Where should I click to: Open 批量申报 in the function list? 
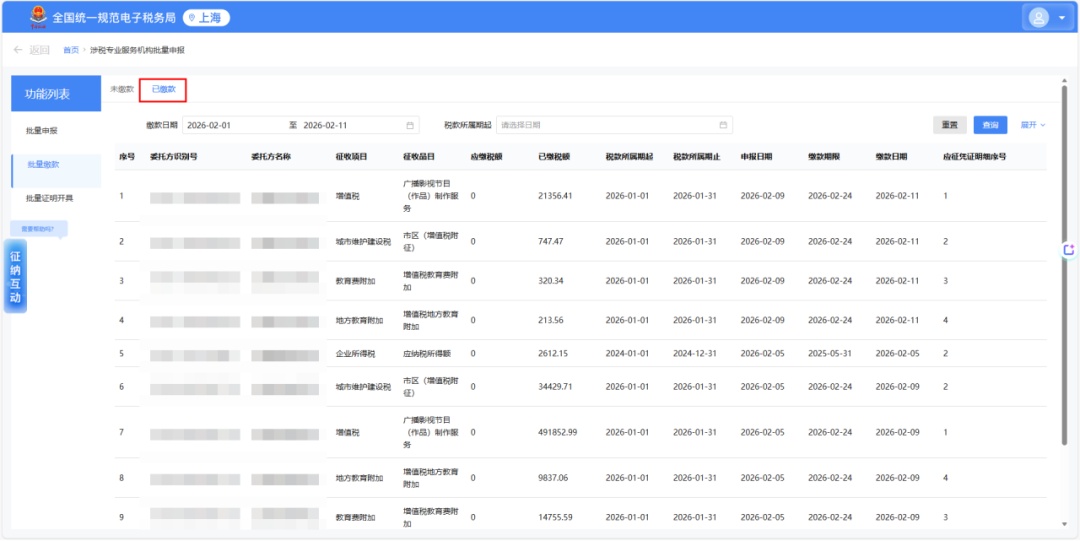tap(42, 131)
